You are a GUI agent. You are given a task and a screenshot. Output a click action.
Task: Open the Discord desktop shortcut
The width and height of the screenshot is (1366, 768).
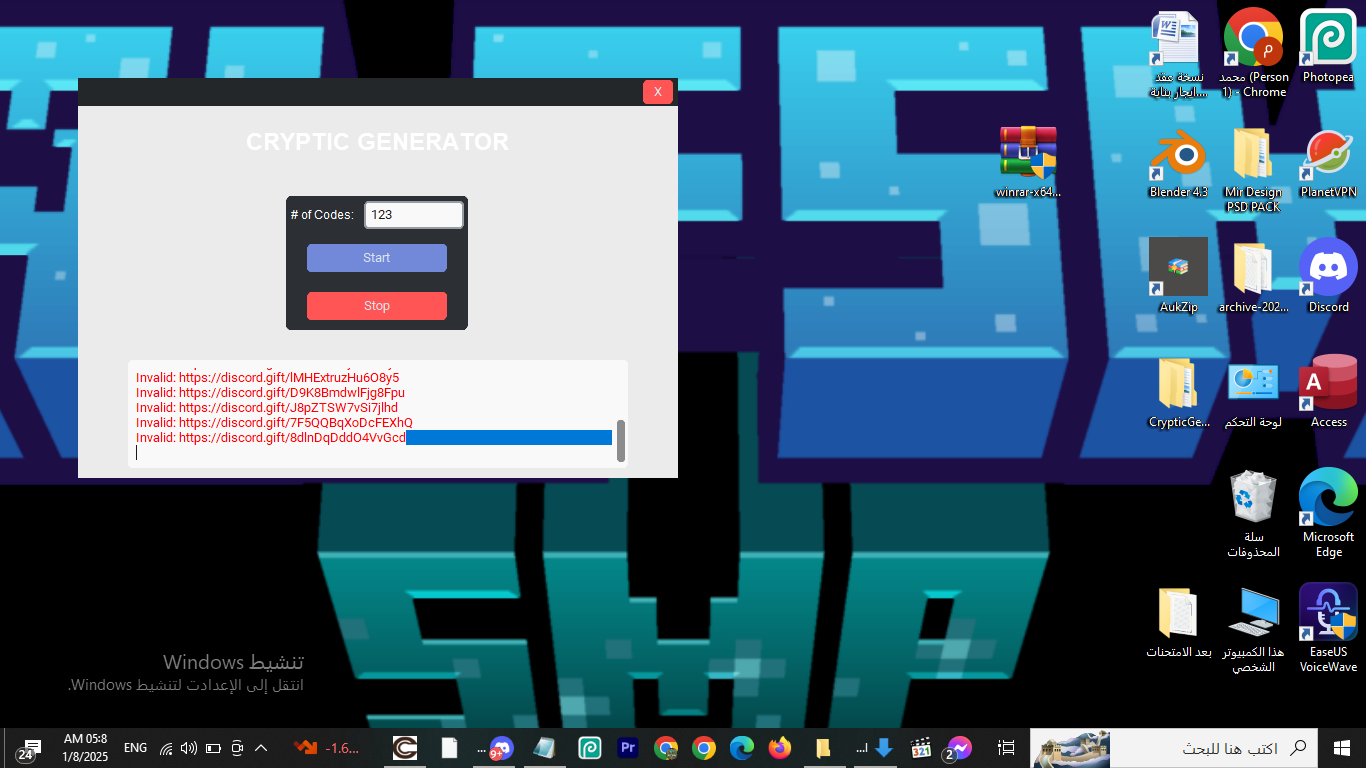(1328, 275)
